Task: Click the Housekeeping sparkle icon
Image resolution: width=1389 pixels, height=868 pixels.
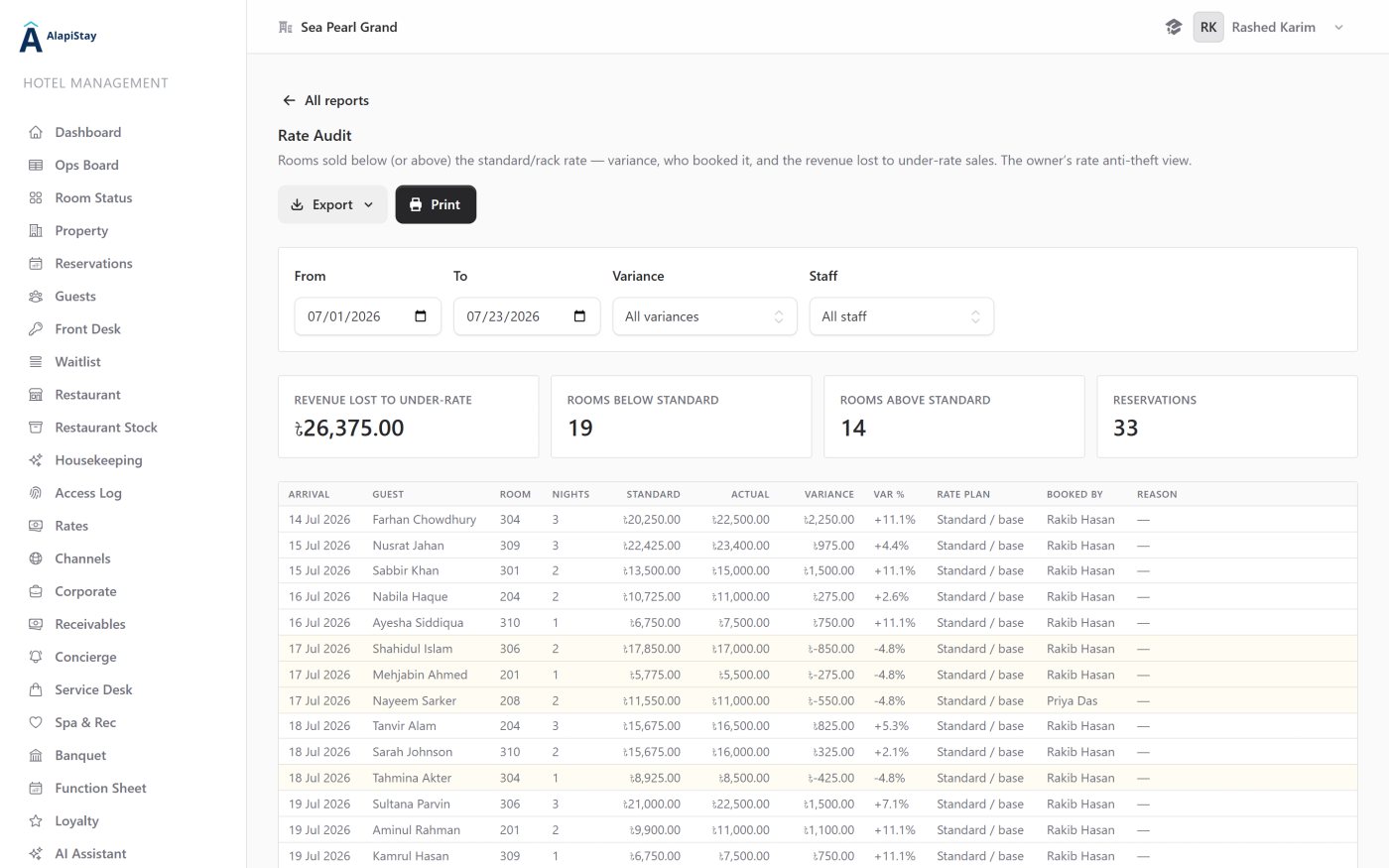Action: [x=36, y=459]
